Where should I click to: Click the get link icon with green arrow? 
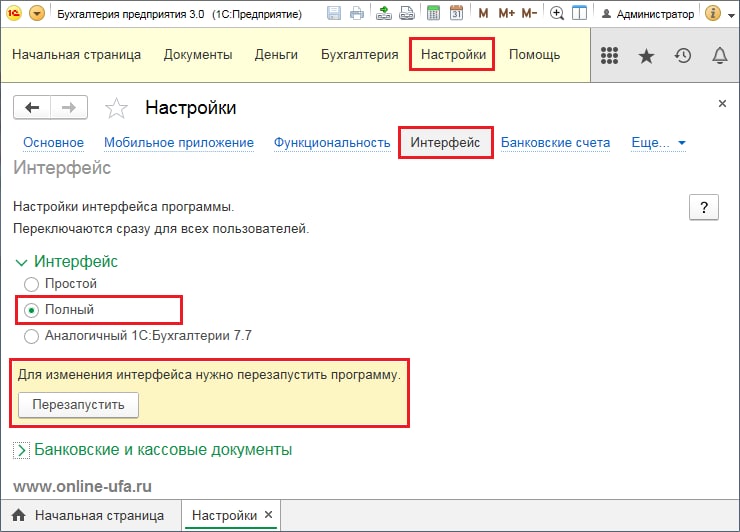(384, 13)
